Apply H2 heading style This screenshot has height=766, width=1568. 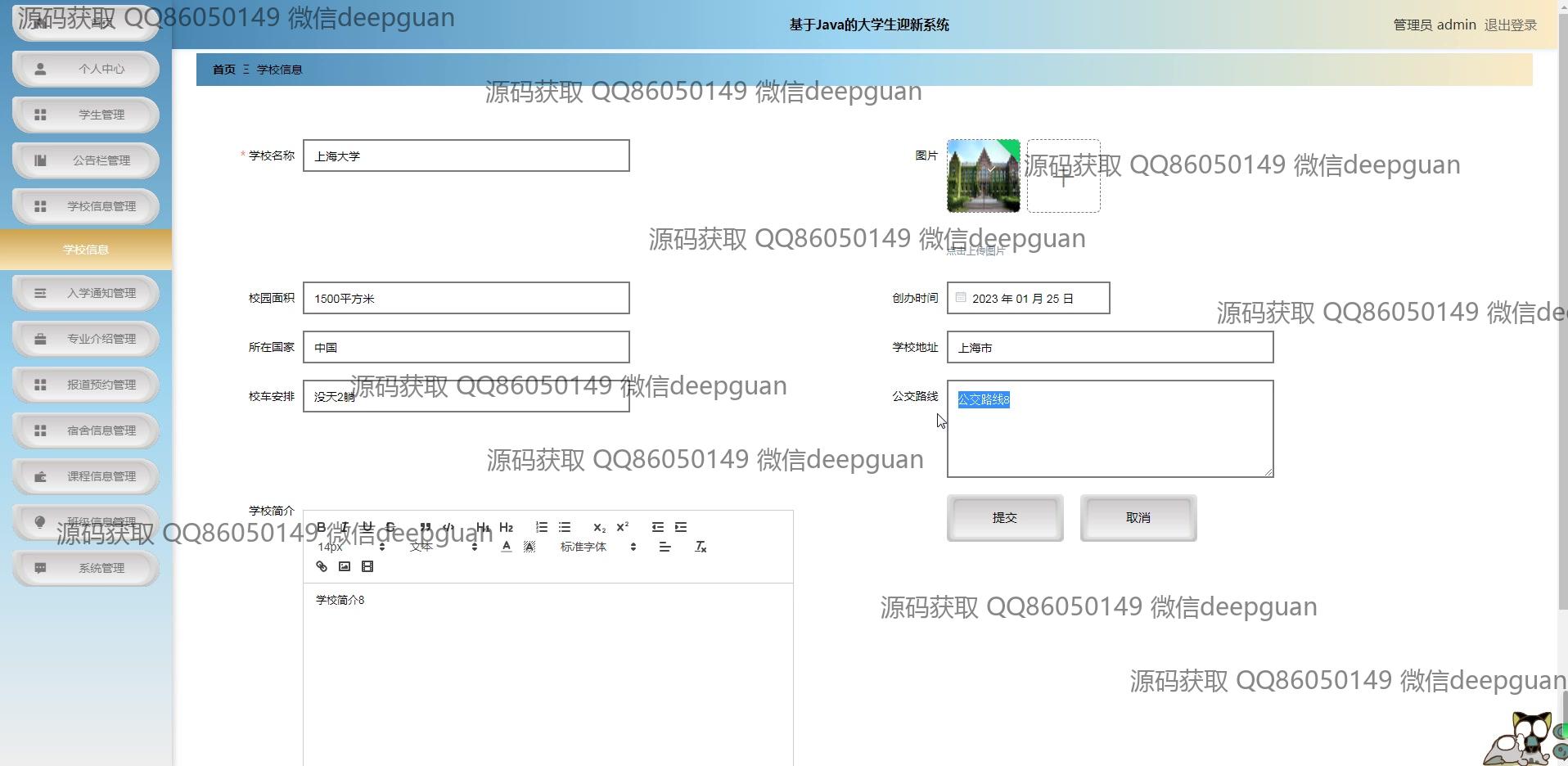[x=507, y=527]
